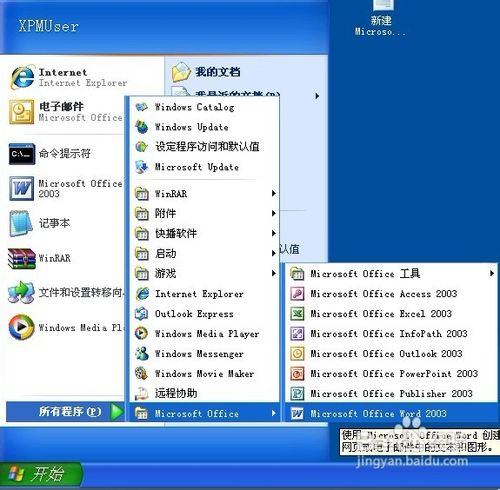The width and height of the screenshot is (500, 490).
Task: Expand the 附件 submenu arrow
Action: (273, 213)
